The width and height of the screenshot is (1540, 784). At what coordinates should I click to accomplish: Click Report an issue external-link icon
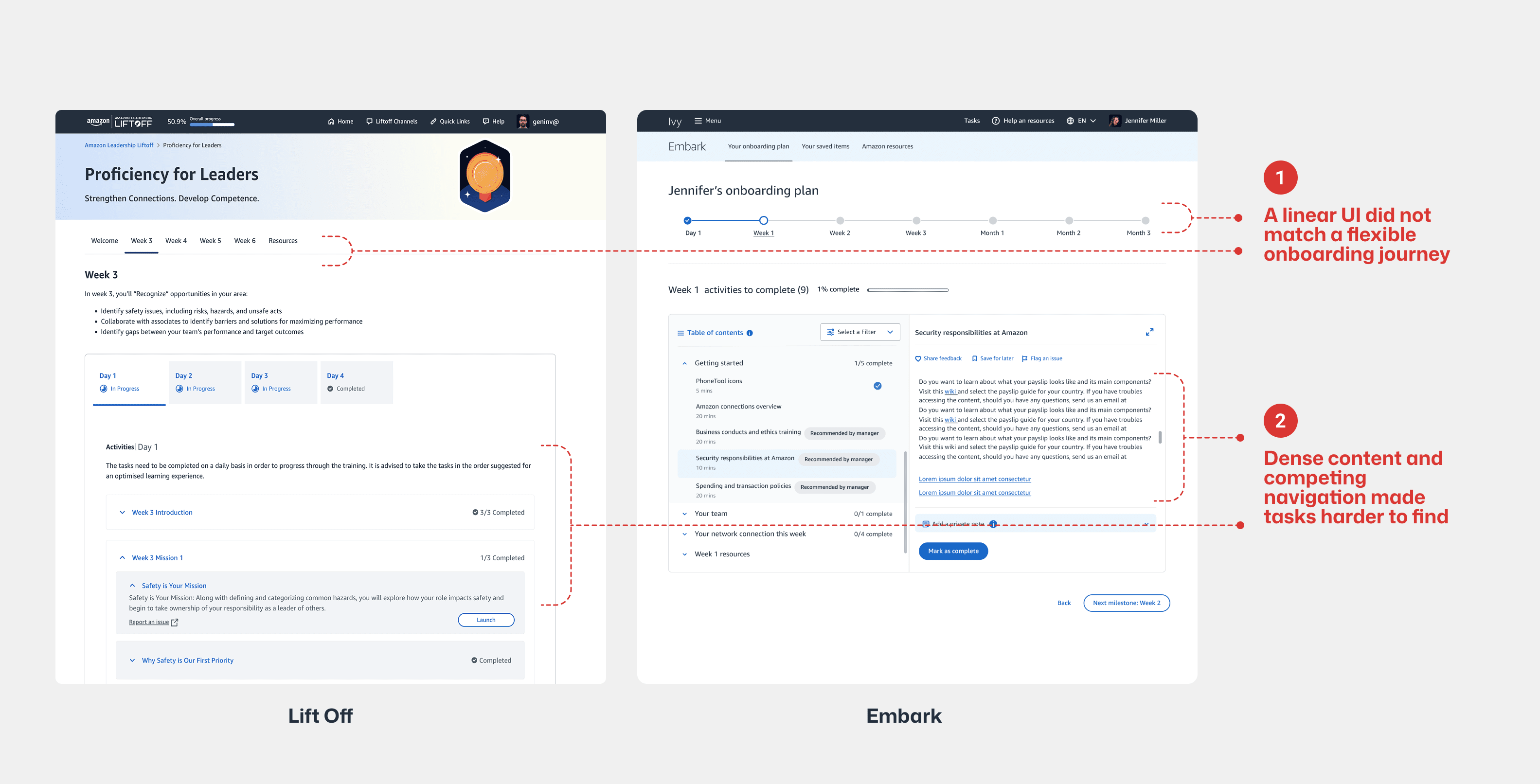point(175,623)
